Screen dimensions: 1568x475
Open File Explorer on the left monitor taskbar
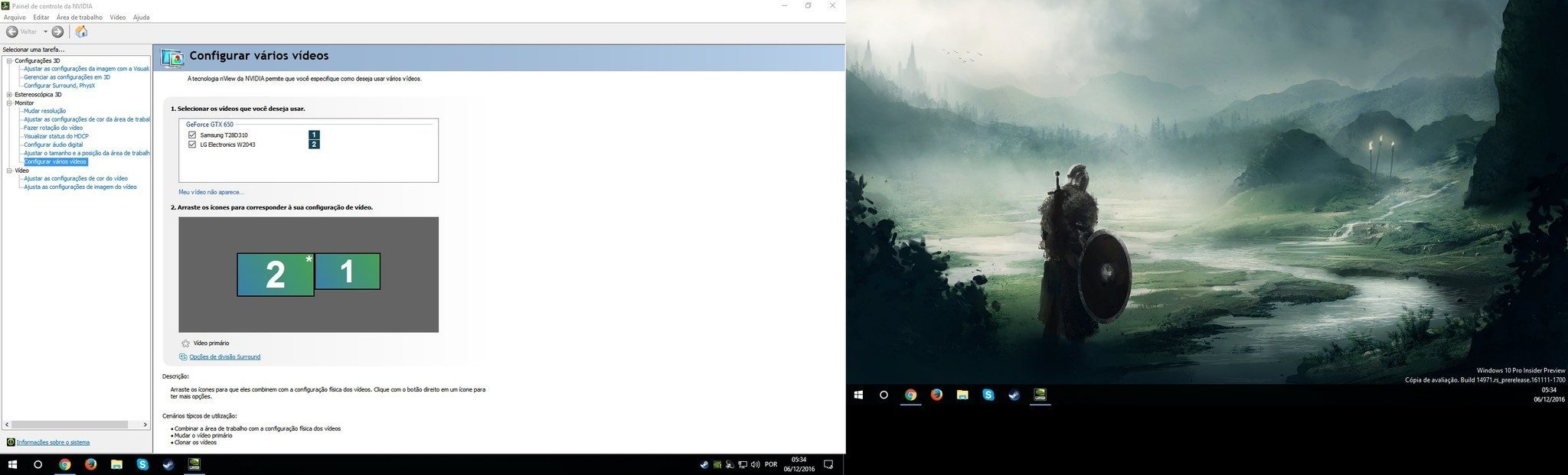[116, 464]
